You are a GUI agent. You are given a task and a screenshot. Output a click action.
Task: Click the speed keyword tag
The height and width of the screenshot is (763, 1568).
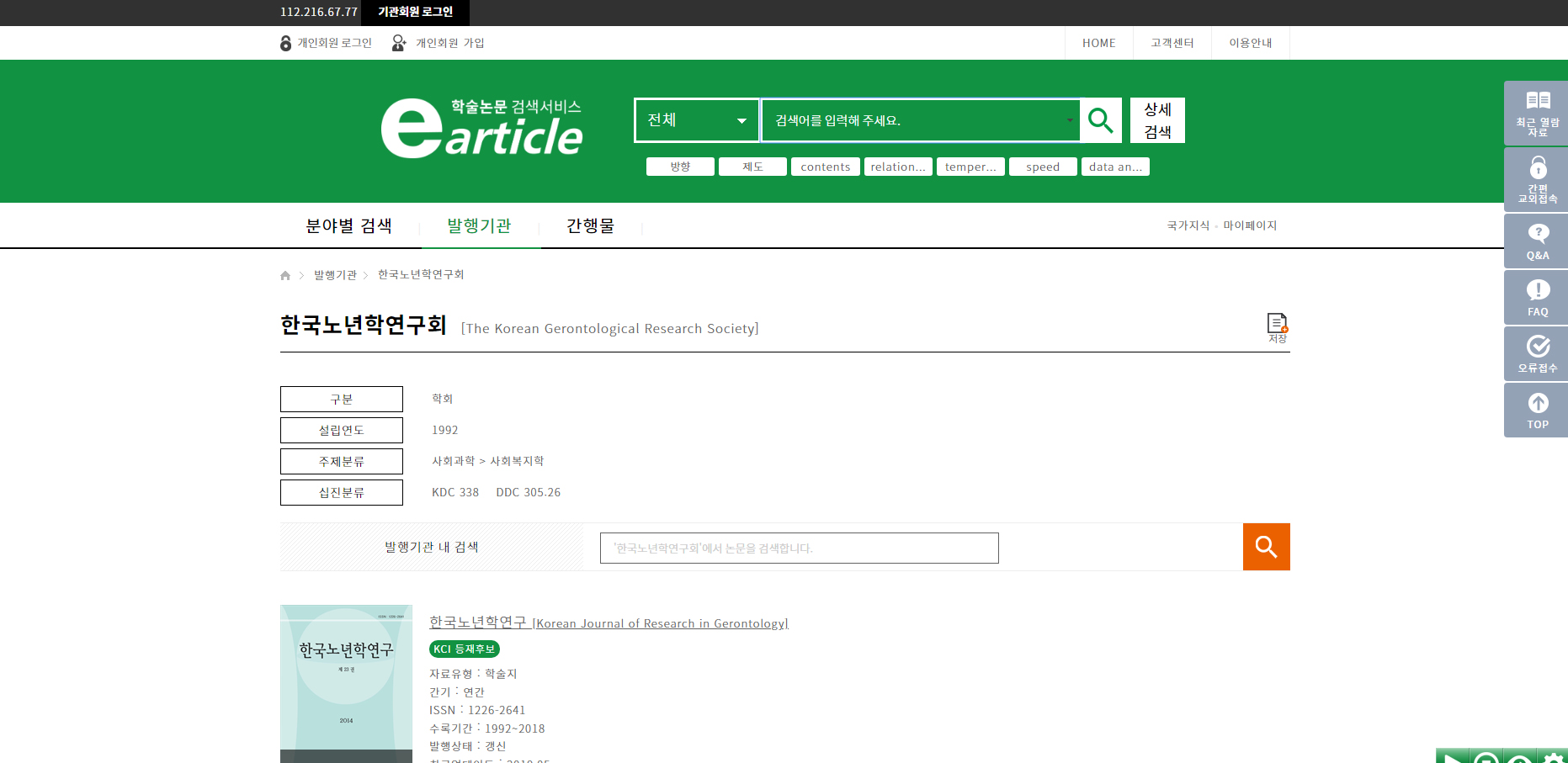pos(1043,167)
